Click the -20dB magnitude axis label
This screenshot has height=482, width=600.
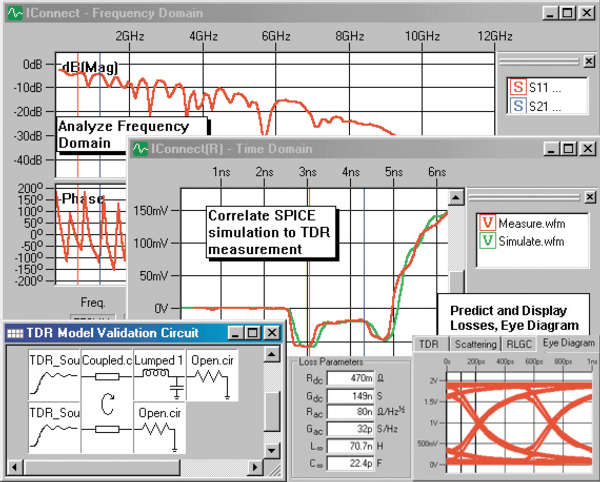[x=28, y=111]
